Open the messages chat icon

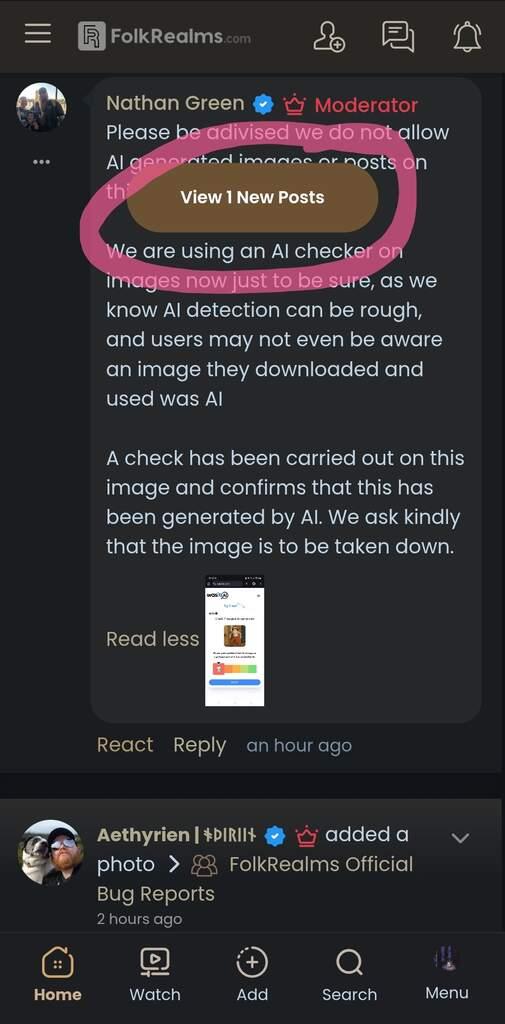[398, 36]
